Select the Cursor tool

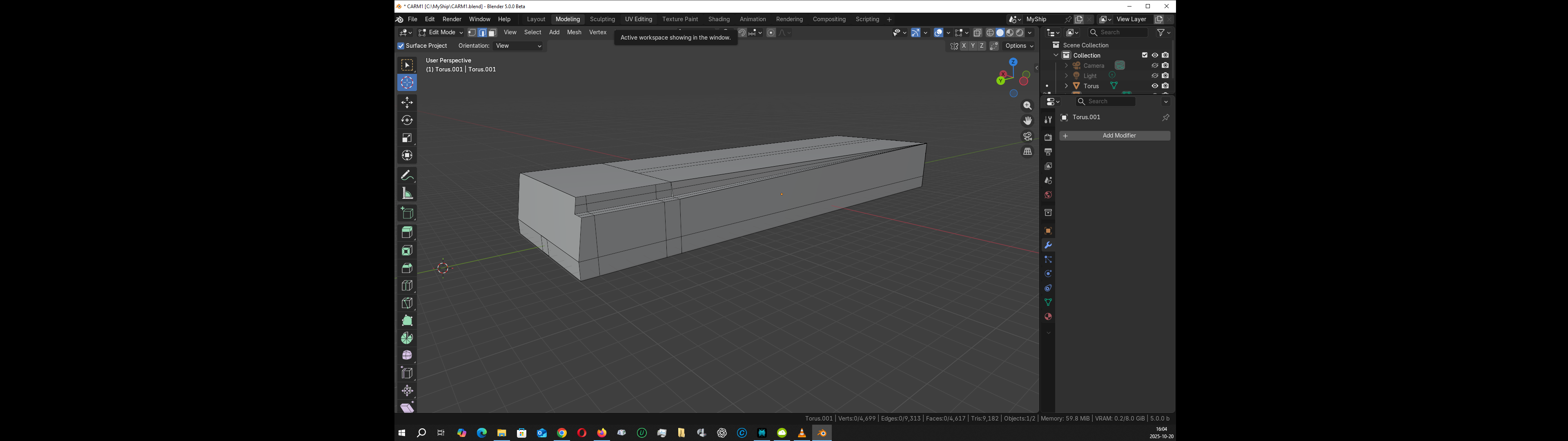pyautogui.click(x=407, y=82)
